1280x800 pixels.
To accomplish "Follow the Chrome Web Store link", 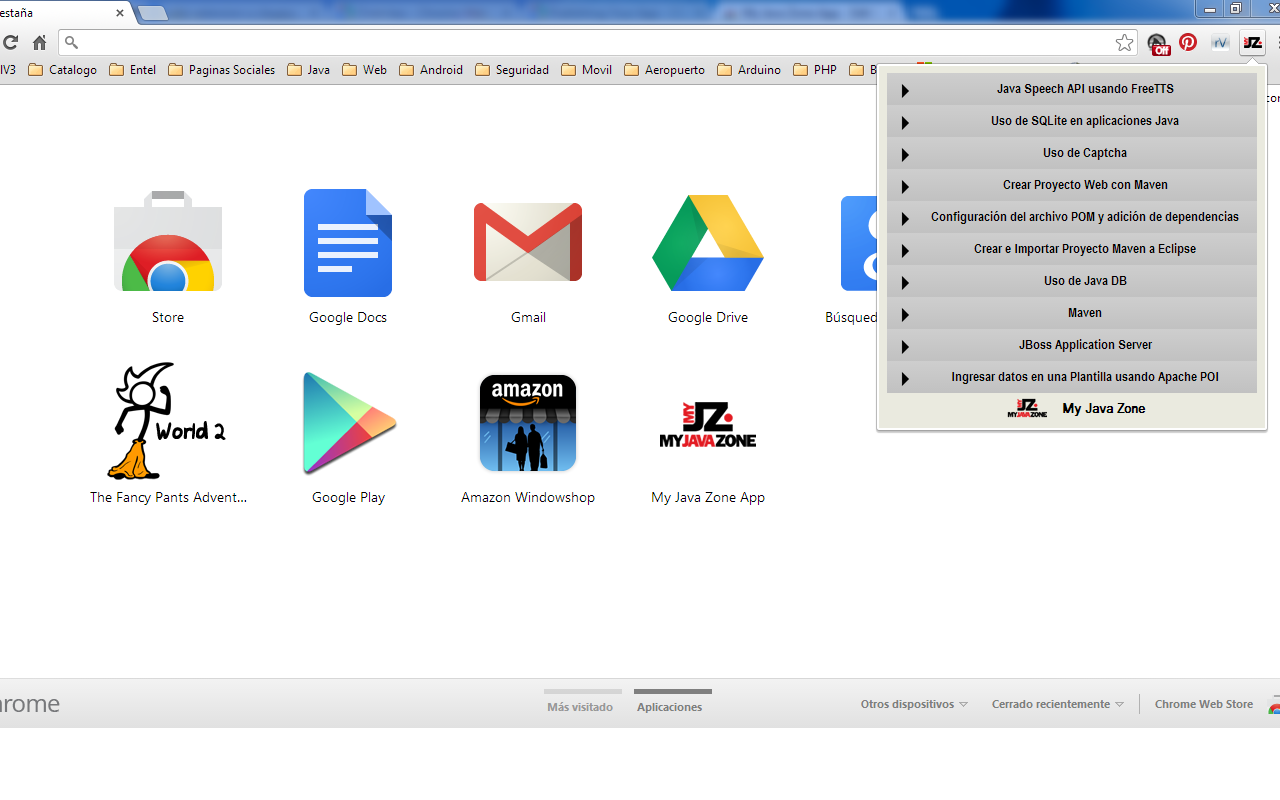I will [1203, 703].
